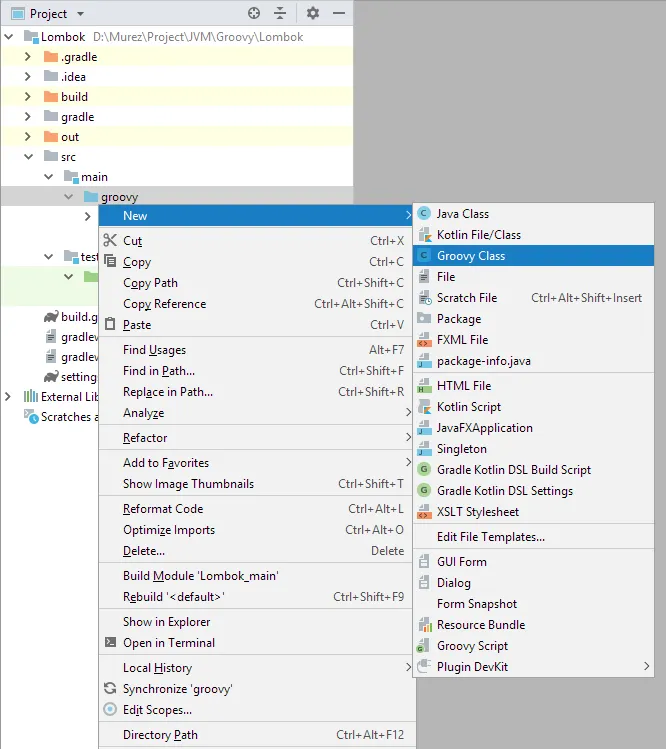Select the build folder row
Screen dimensions: 666x749
177,96
